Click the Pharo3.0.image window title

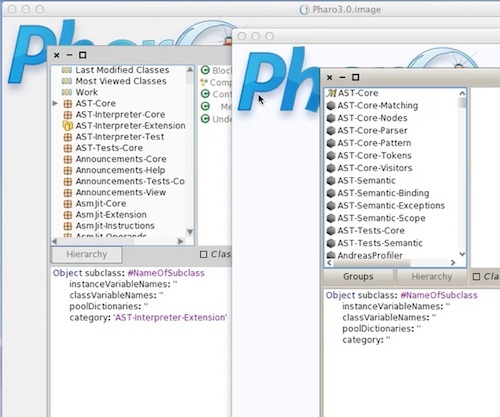pyautogui.click(x=347, y=10)
